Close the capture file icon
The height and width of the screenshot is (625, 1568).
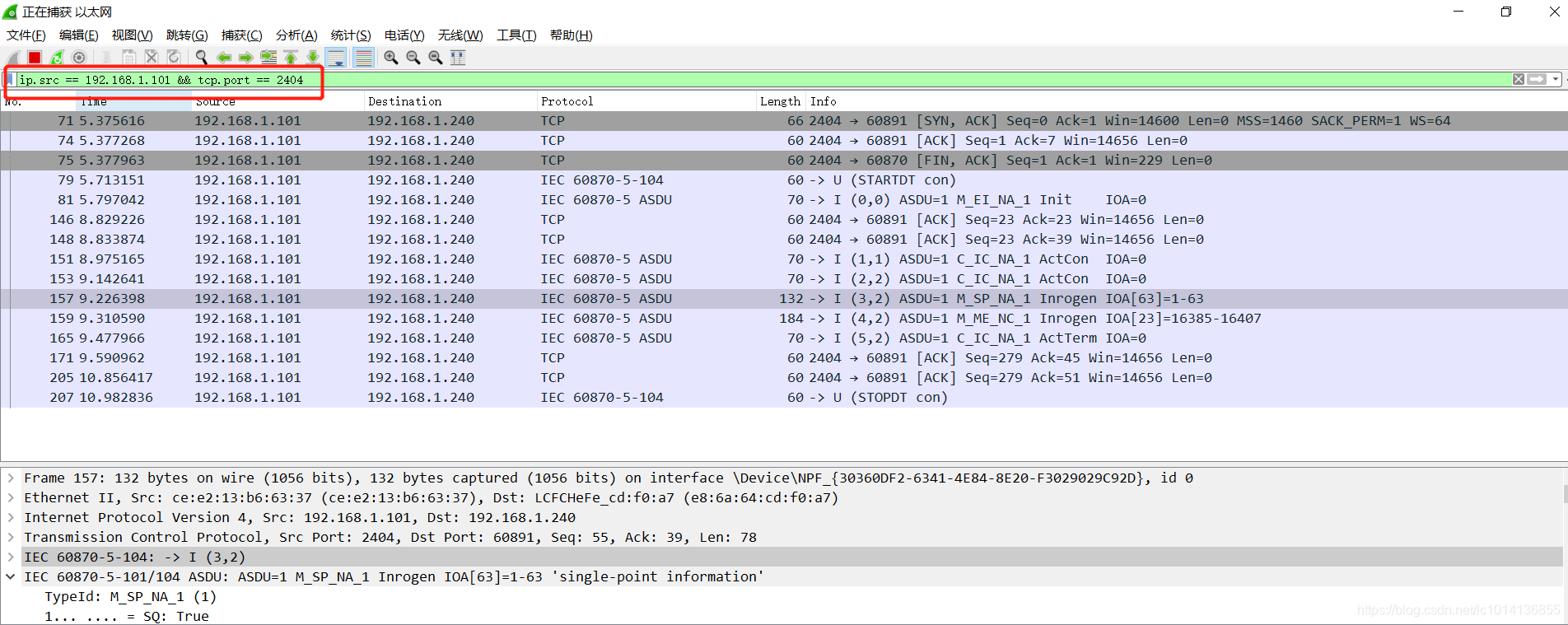point(152,58)
